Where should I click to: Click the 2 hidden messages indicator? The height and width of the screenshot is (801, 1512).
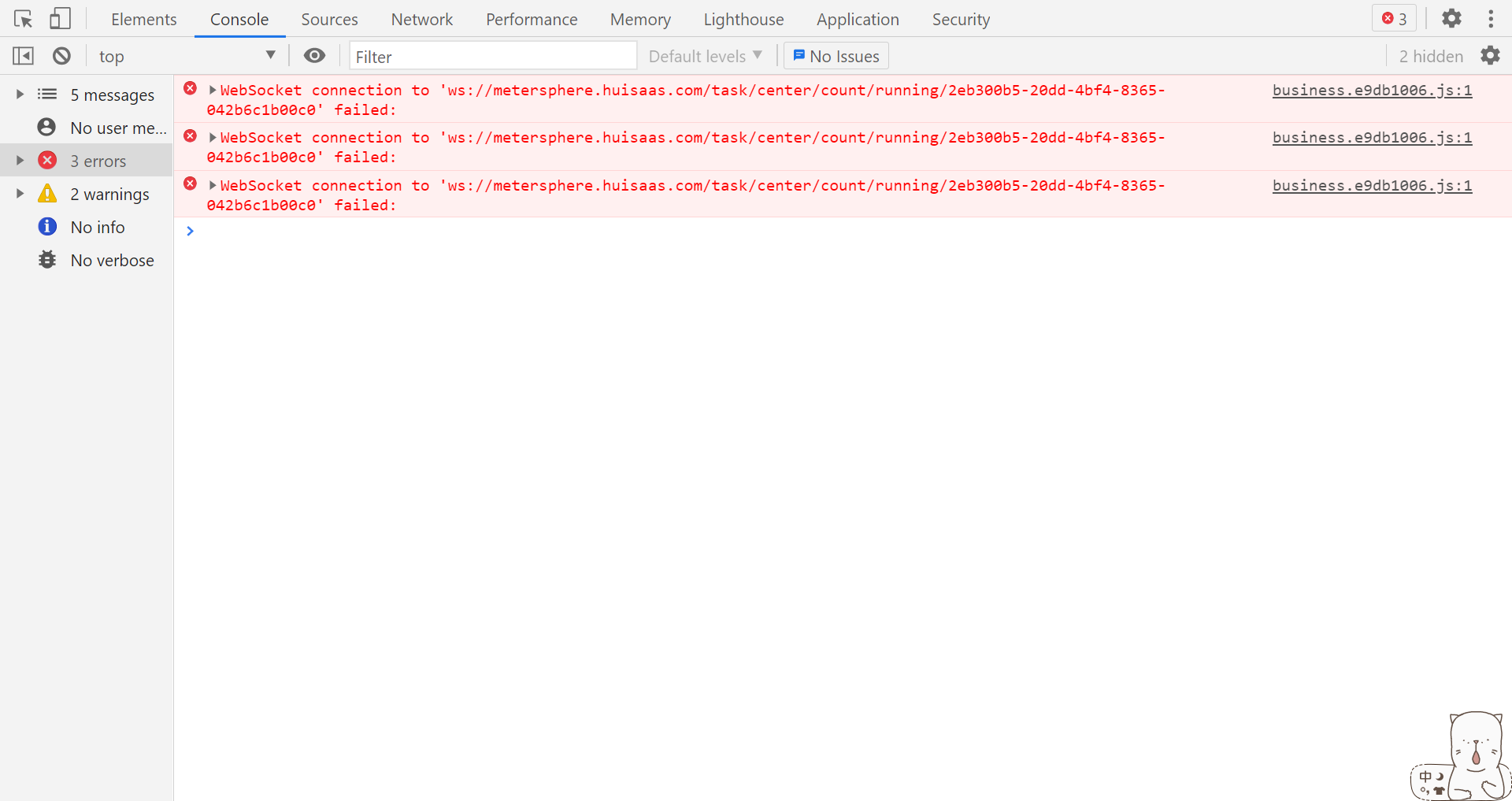pyautogui.click(x=1430, y=55)
